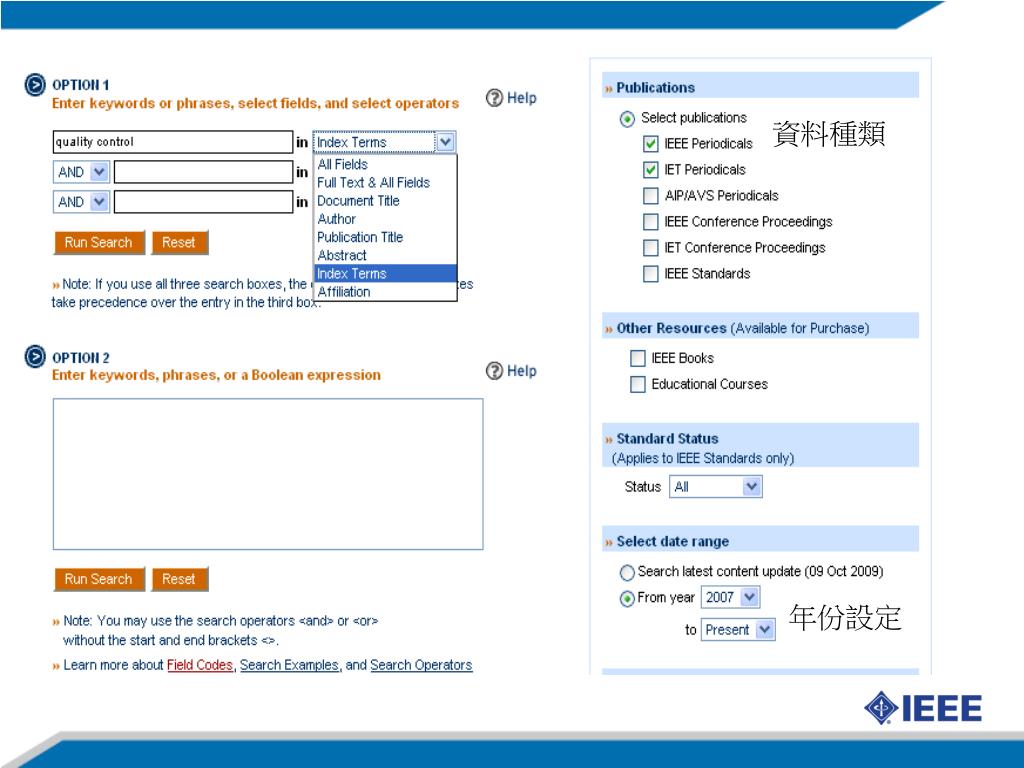Choose 'All Fields' from the field list
1024x768 pixels.
coord(385,164)
